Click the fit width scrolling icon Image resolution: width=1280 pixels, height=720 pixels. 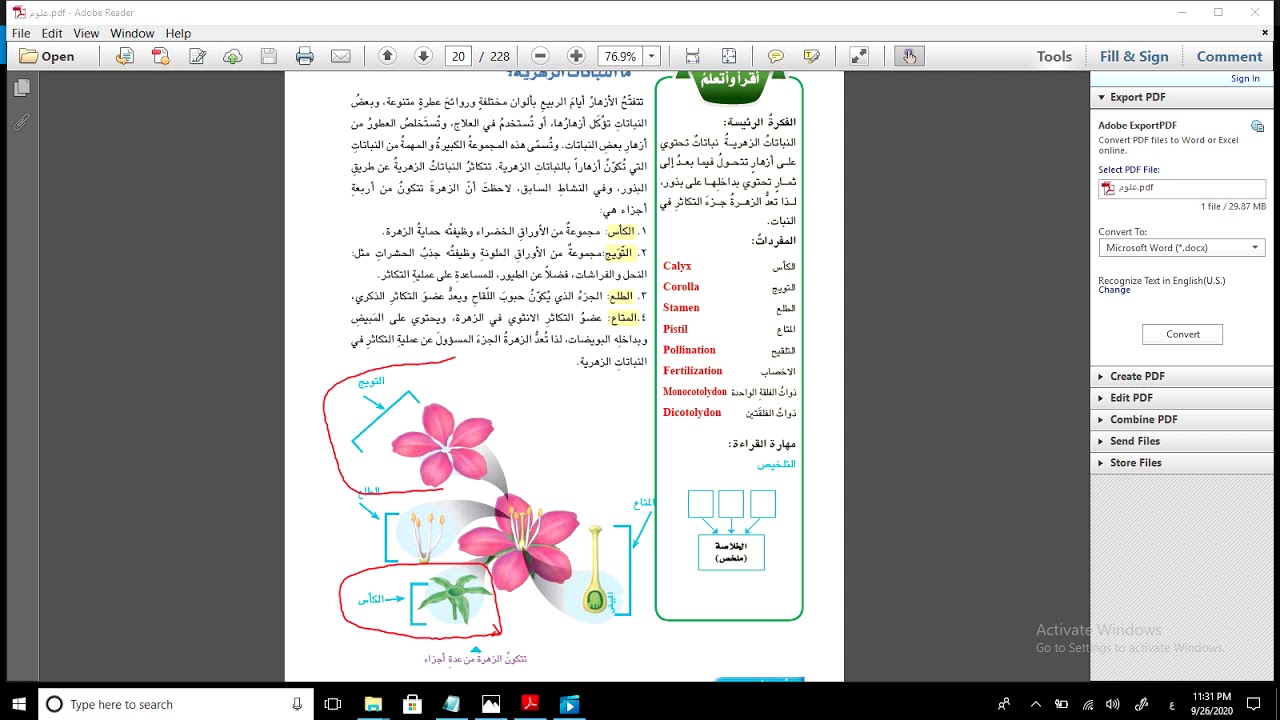tap(692, 56)
